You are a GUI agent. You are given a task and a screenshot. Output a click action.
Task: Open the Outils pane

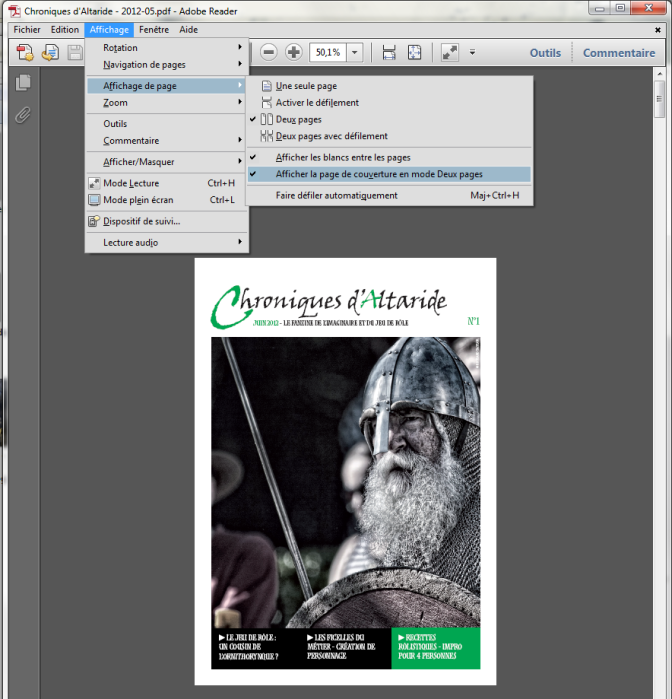coord(545,53)
